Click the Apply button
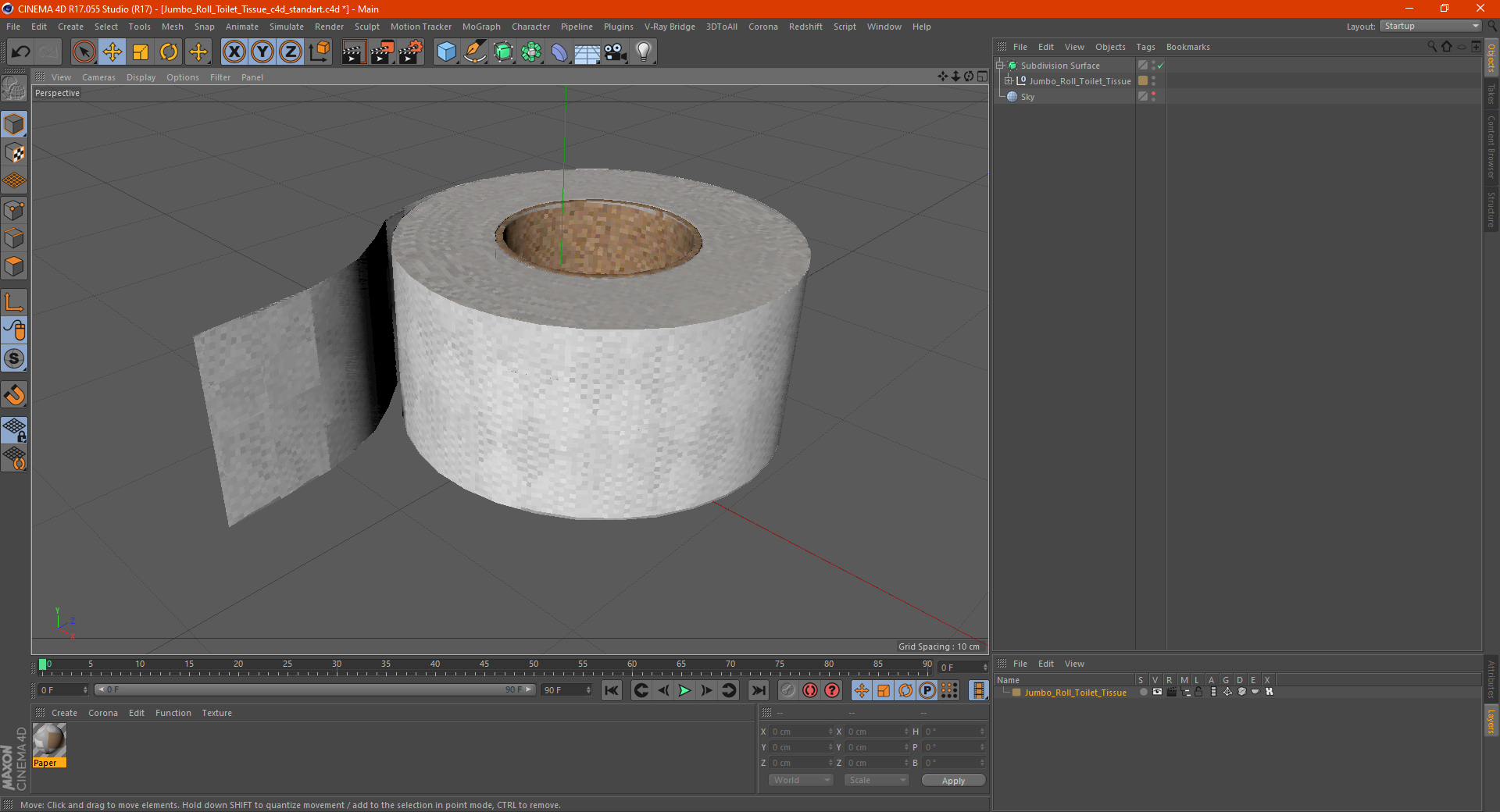Image resolution: width=1500 pixels, height=812 pixels. [x=953, y=780]
